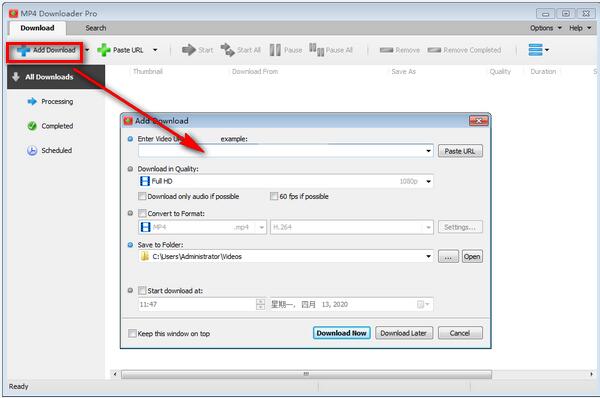Click the Download From column header
Screen dimensions: 600x398
[255, 72]
